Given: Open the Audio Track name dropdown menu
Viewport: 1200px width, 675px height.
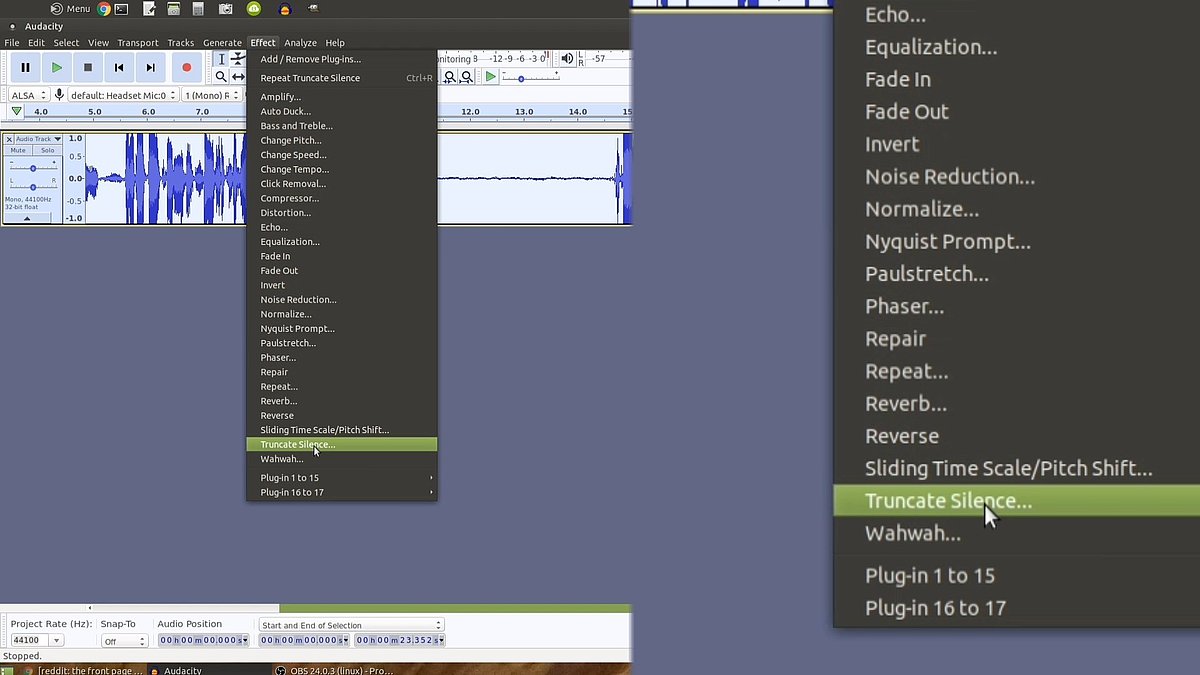Looking at the screenshot, I should [38, 139].
